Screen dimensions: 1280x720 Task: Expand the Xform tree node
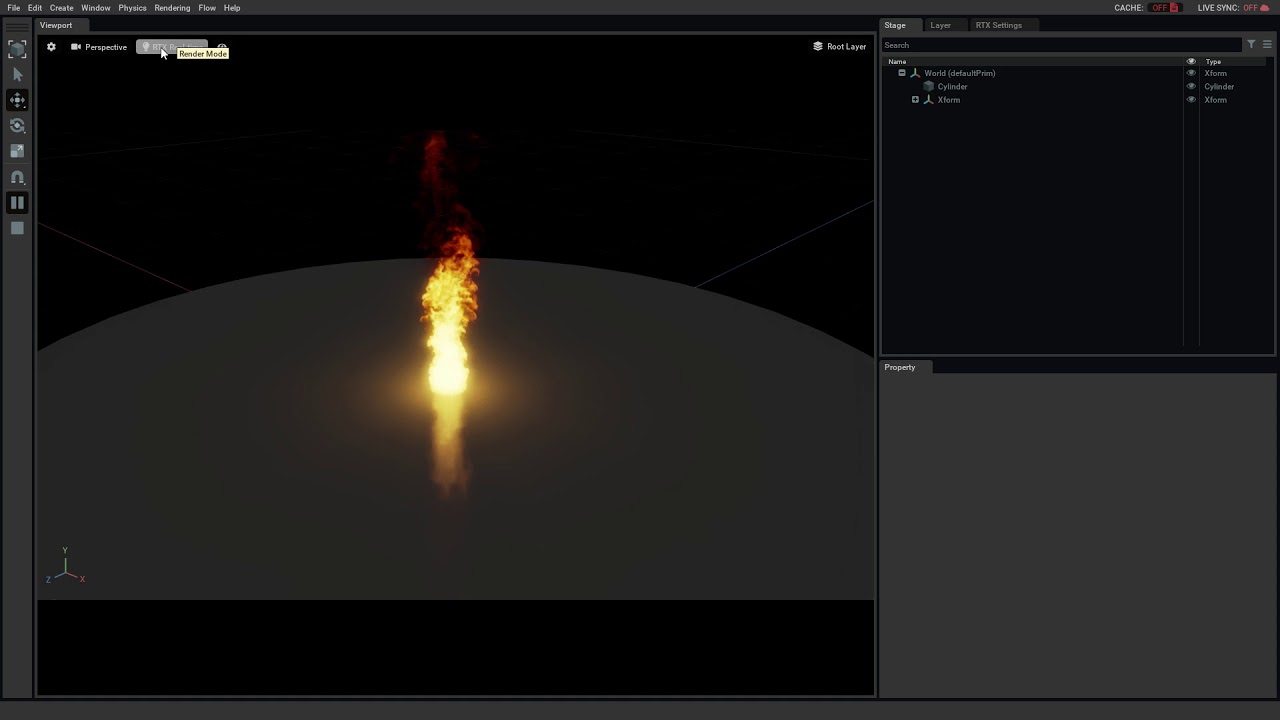[915, 100]
